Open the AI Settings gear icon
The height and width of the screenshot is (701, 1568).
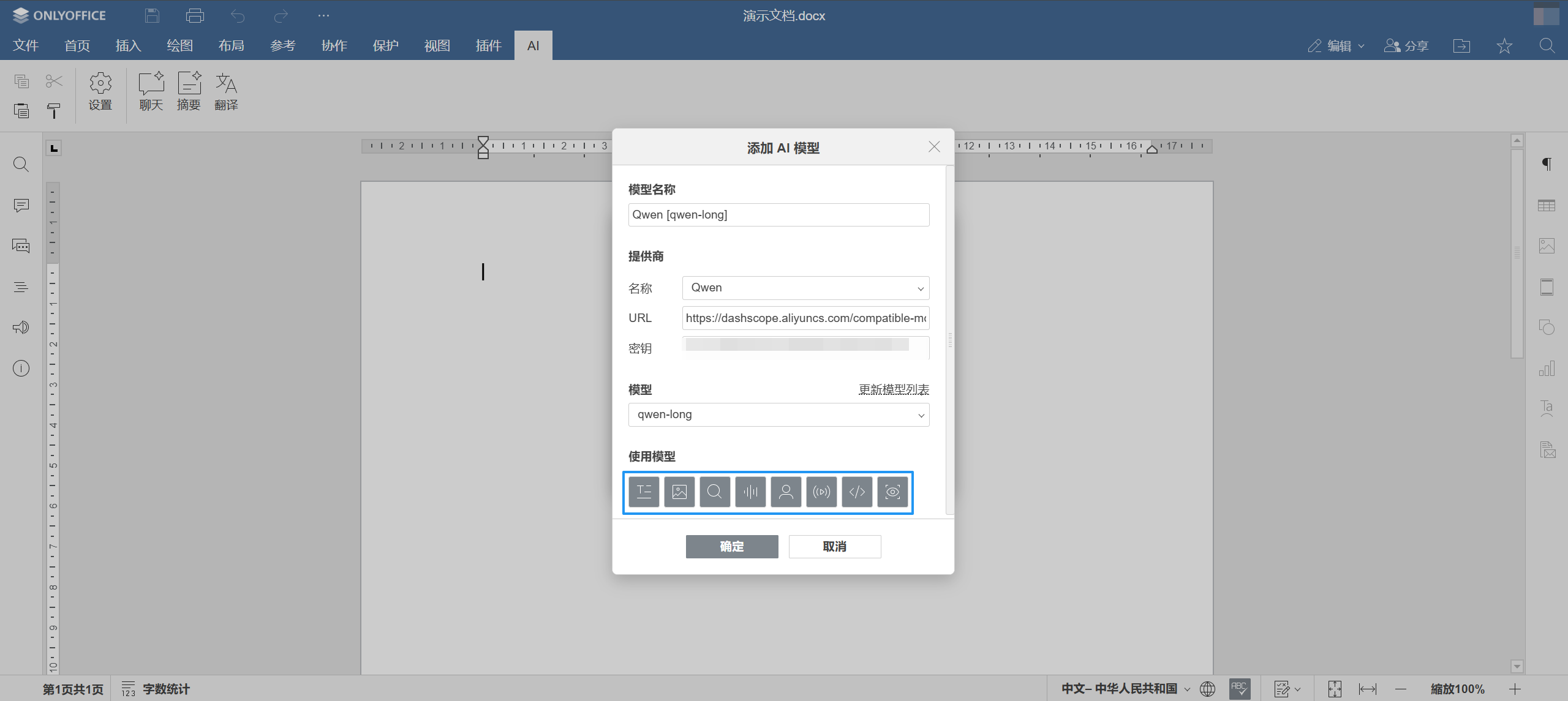(100, 92)
